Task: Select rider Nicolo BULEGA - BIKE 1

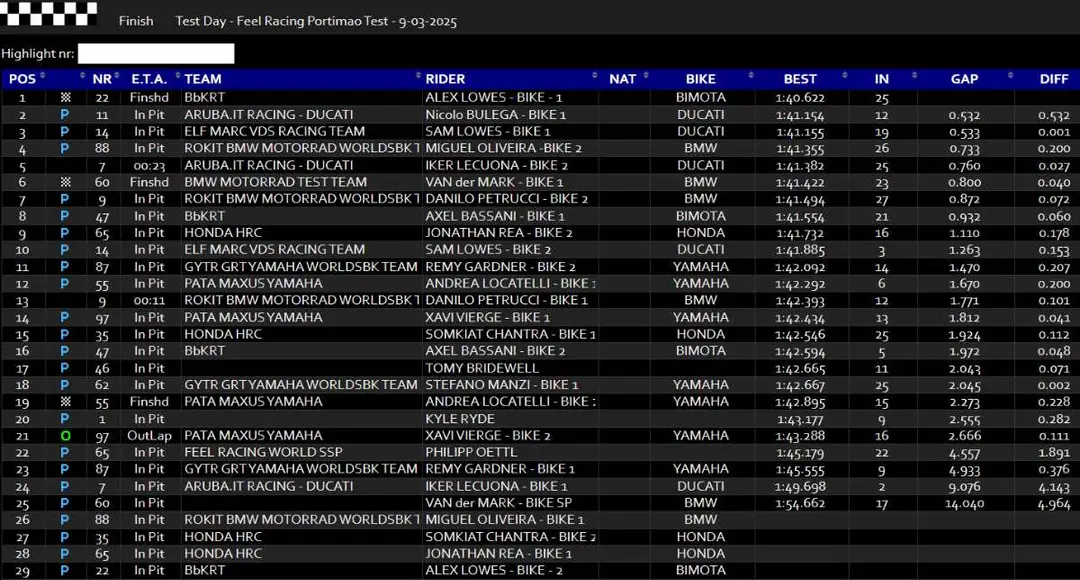Action: [495, 114]
